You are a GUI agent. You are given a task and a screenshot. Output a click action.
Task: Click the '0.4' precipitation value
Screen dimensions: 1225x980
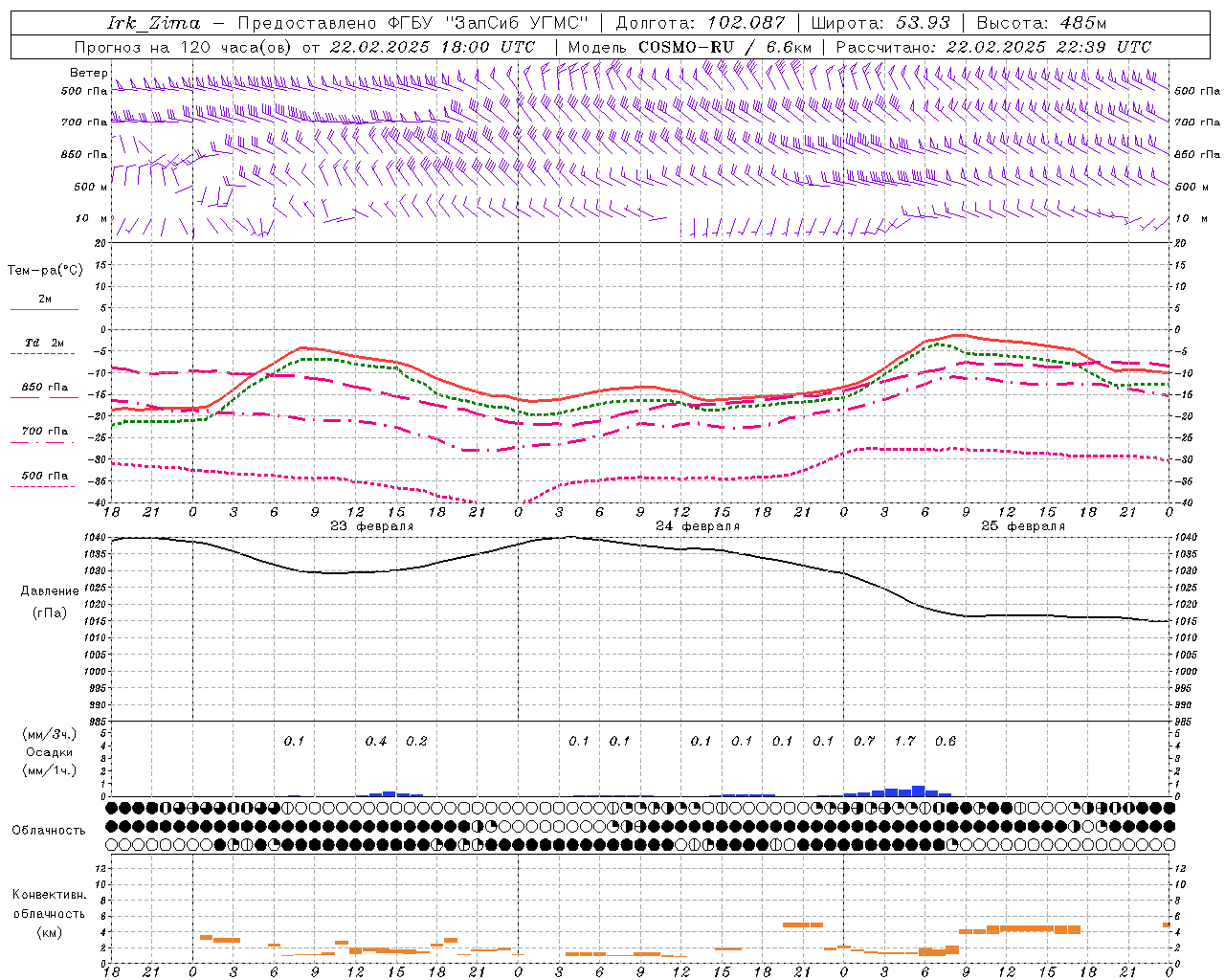tap(376, 741)
